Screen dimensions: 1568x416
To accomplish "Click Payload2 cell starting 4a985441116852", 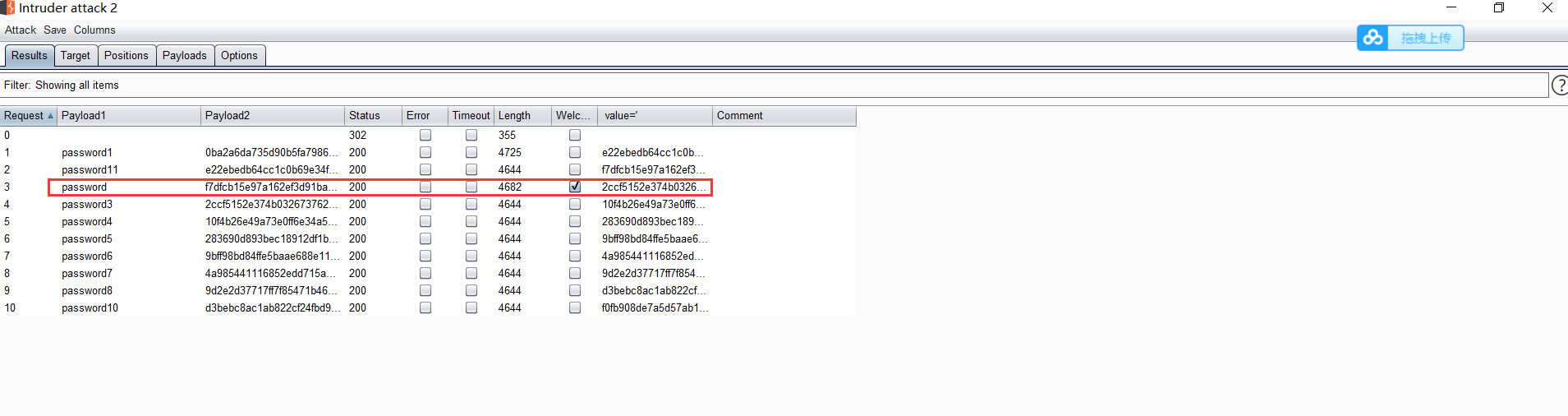I will coord(272,273).
